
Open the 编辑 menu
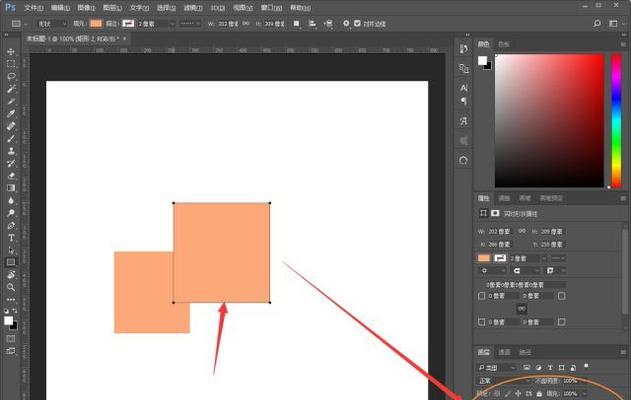pyautogui.click(x=60, y=8)
